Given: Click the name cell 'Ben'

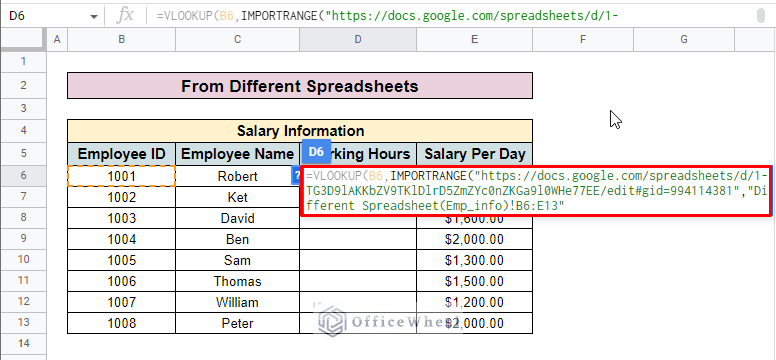Looking at the screenshot, I should pyautogui.click(x=238, y=239).
